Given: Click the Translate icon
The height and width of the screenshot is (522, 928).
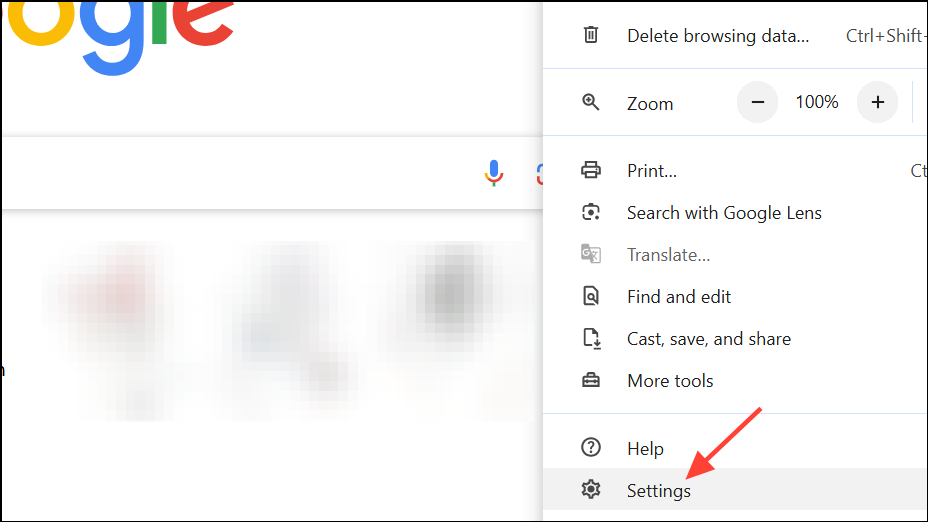Looking at the screenshot, I should (x=591, y=254).
